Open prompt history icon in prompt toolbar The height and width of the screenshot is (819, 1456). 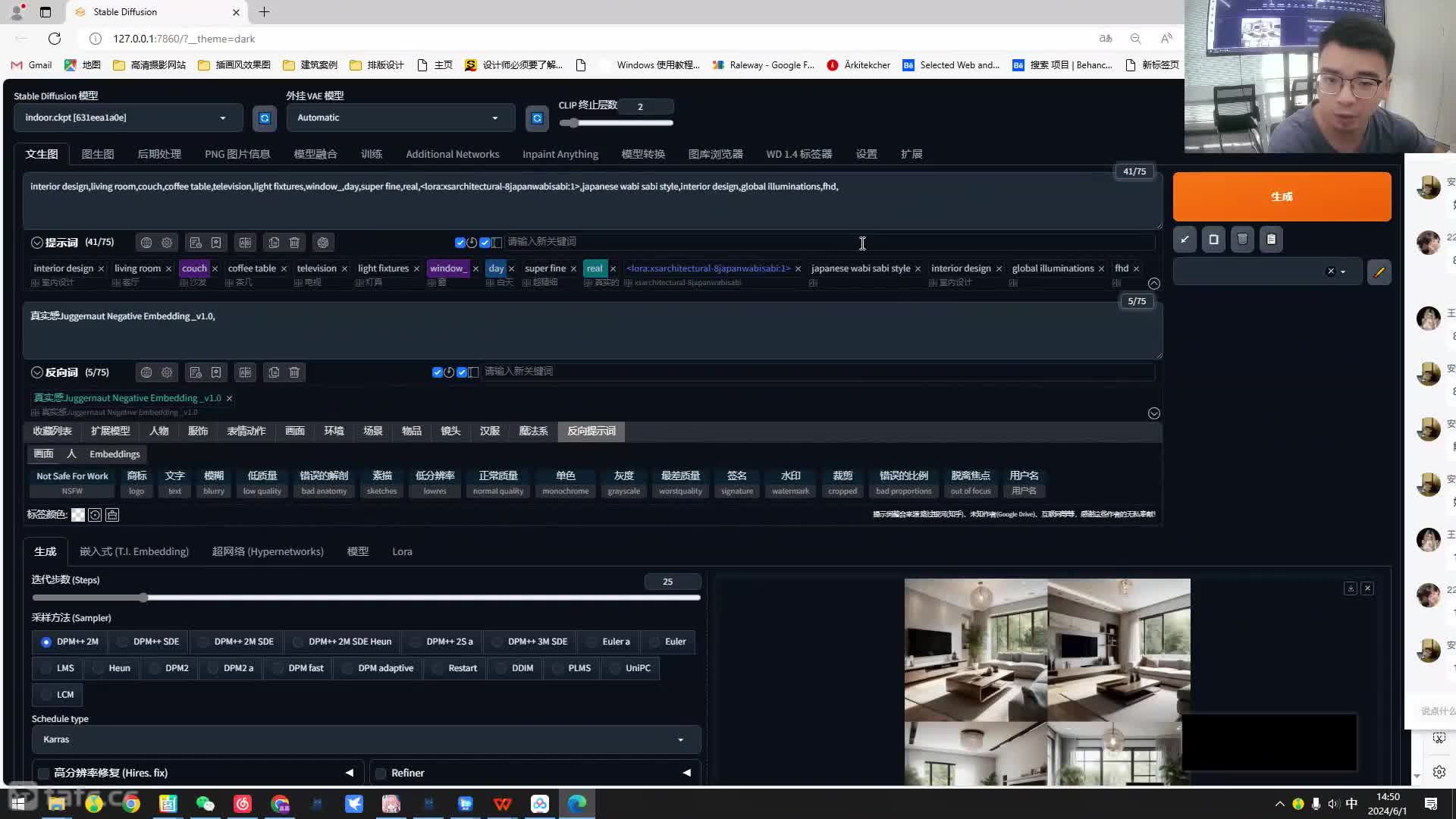pos(196,243)
